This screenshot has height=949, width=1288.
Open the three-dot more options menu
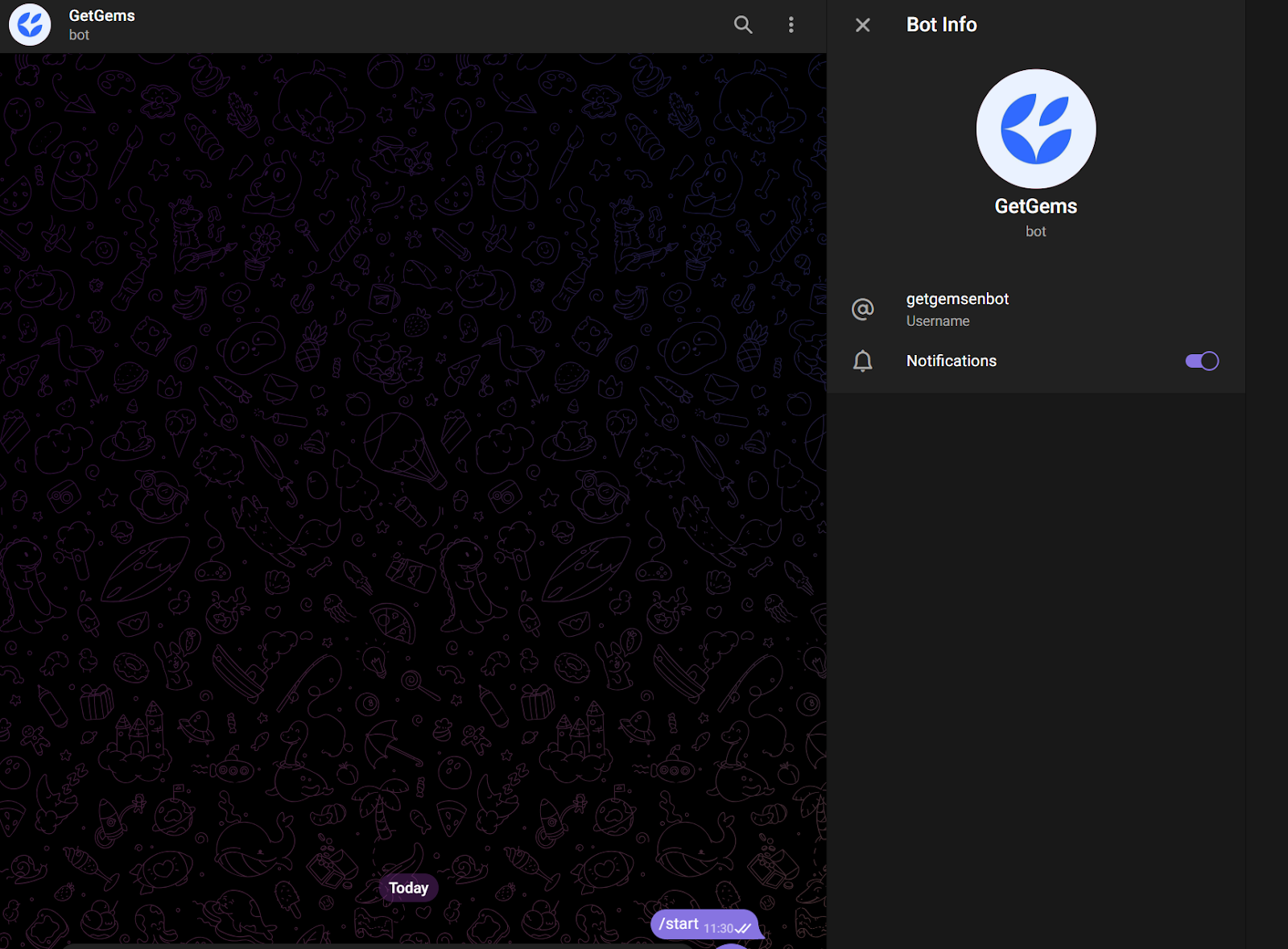click(x=791, y=25)
